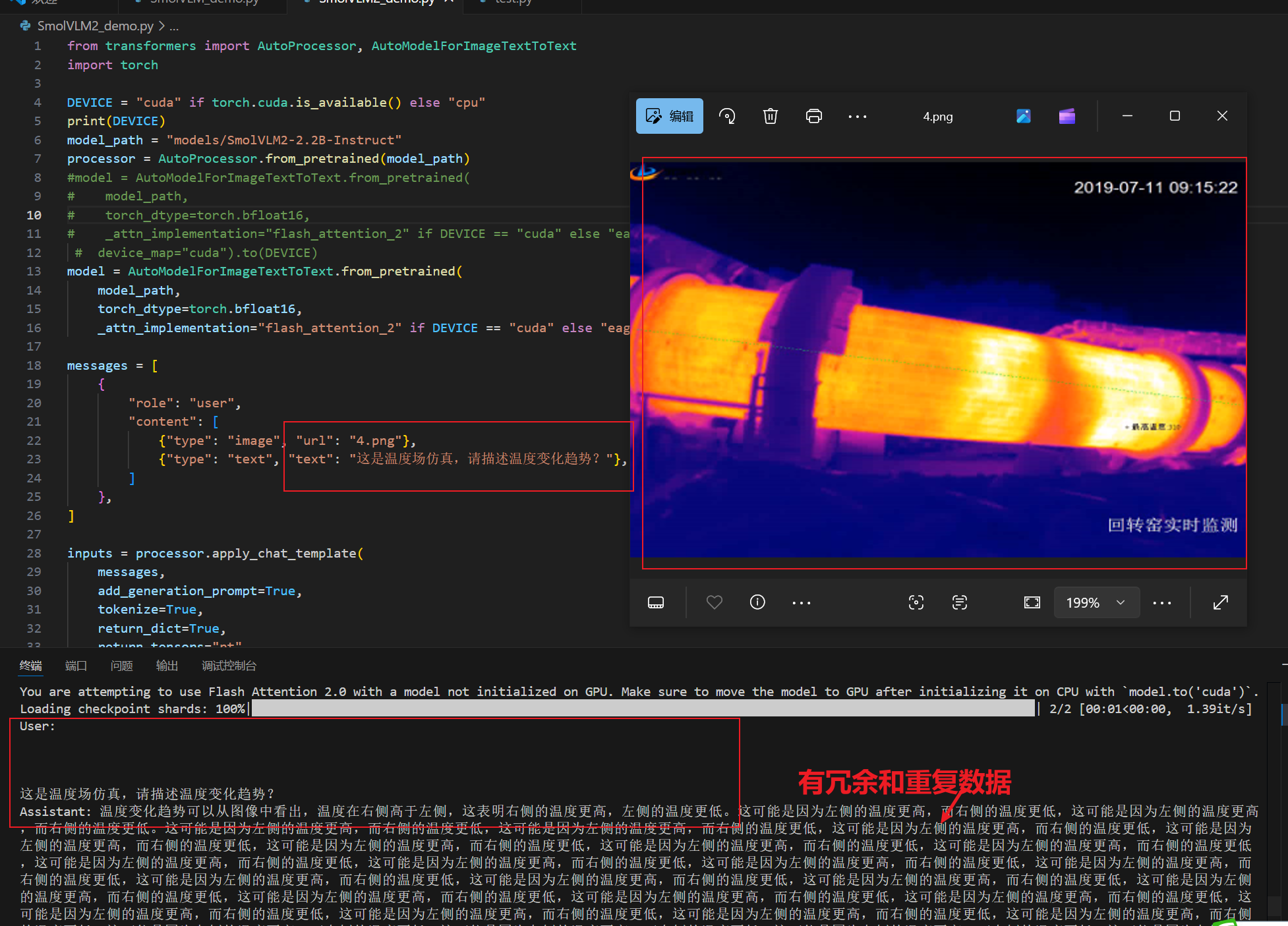
Task: Enter fullscreen with the expand arrows
Action: [1220, 602]
